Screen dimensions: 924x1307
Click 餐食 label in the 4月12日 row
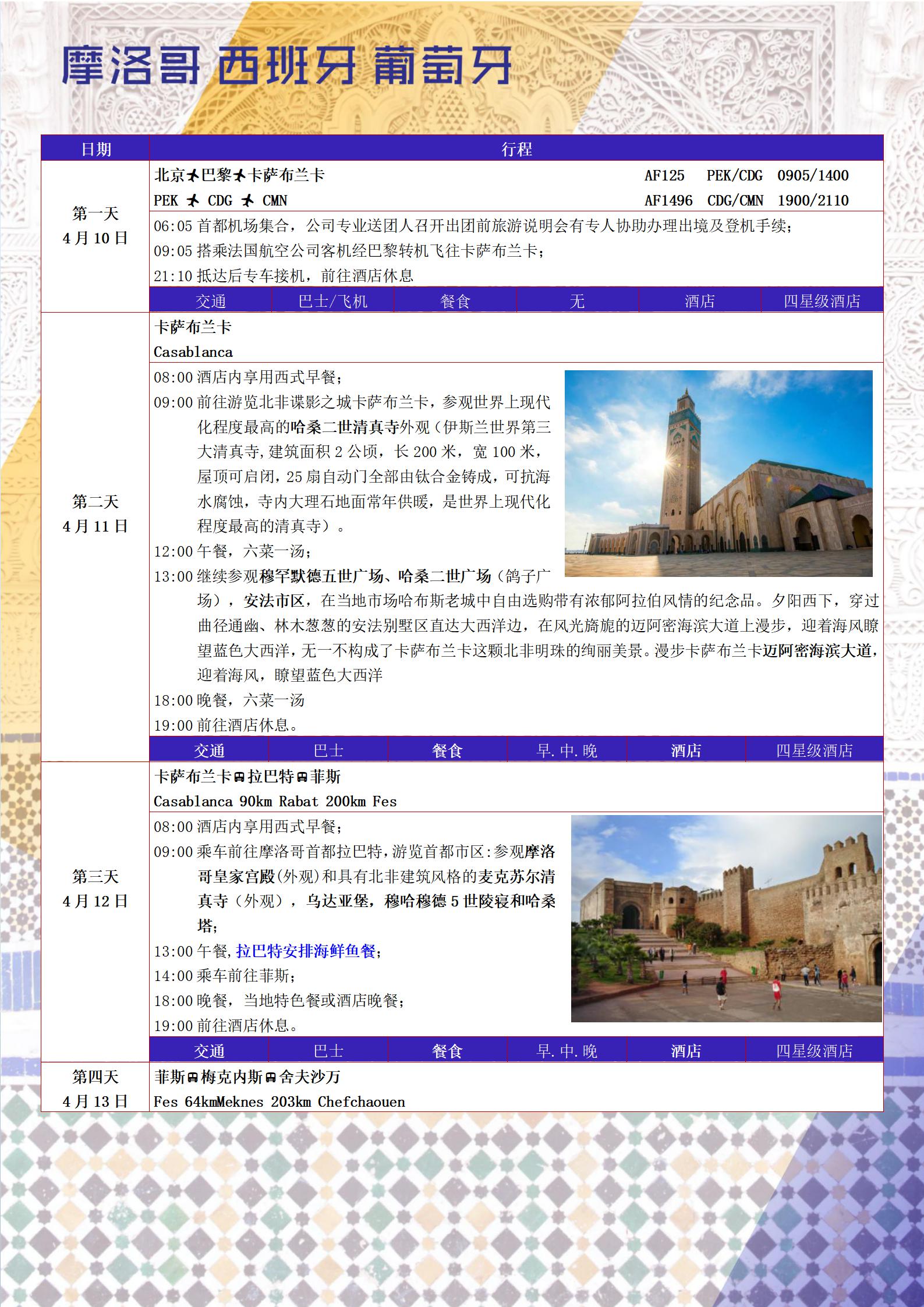click(x=447, y=1051)
